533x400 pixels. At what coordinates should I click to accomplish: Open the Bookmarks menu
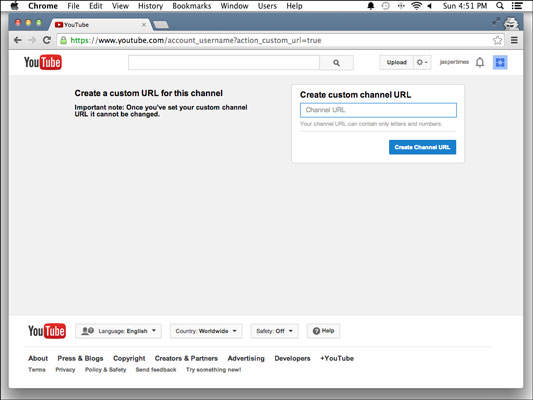(x=192, y=6)
